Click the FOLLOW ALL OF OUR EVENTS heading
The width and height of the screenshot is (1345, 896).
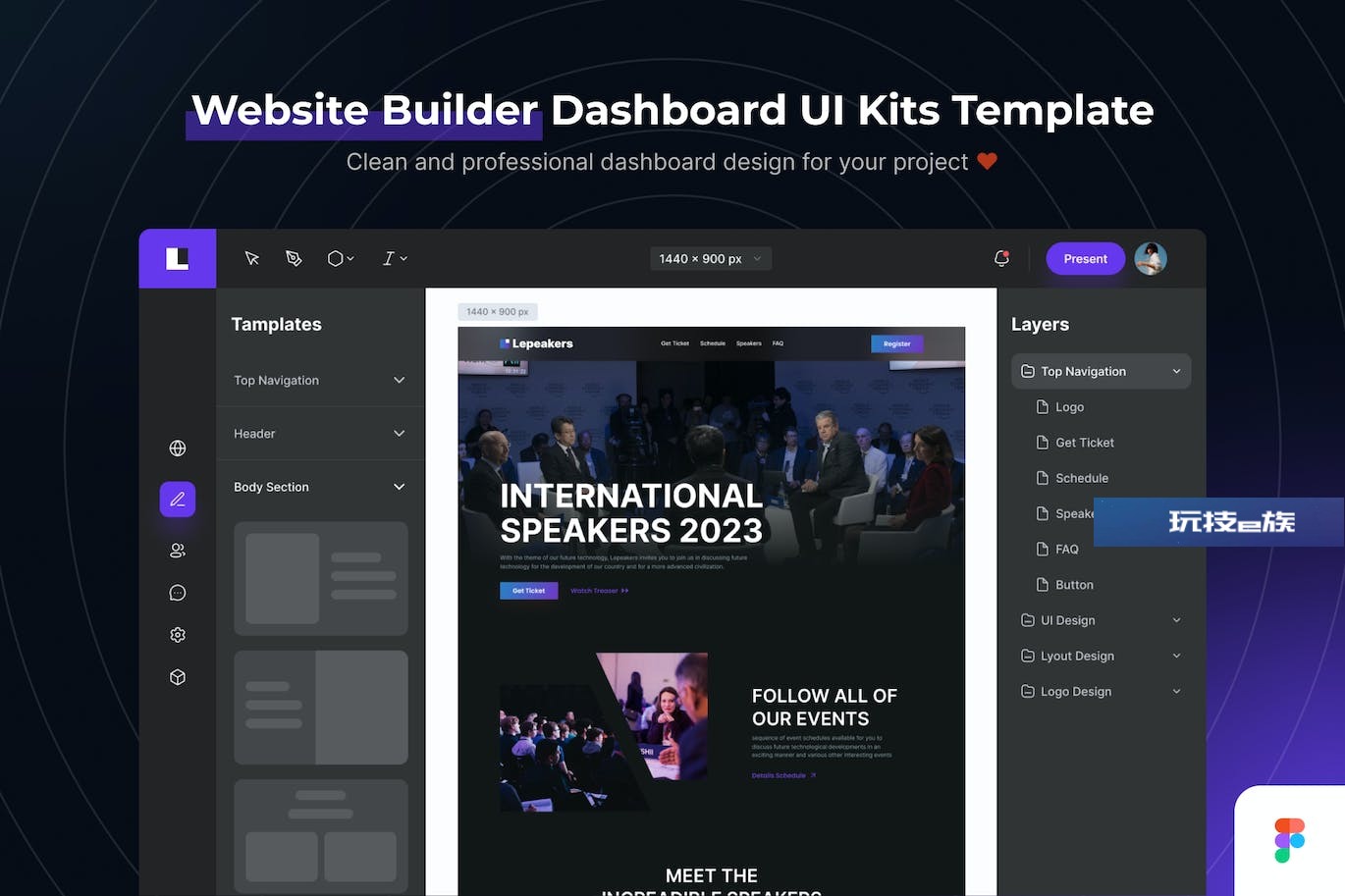click(x=824, y=707)
